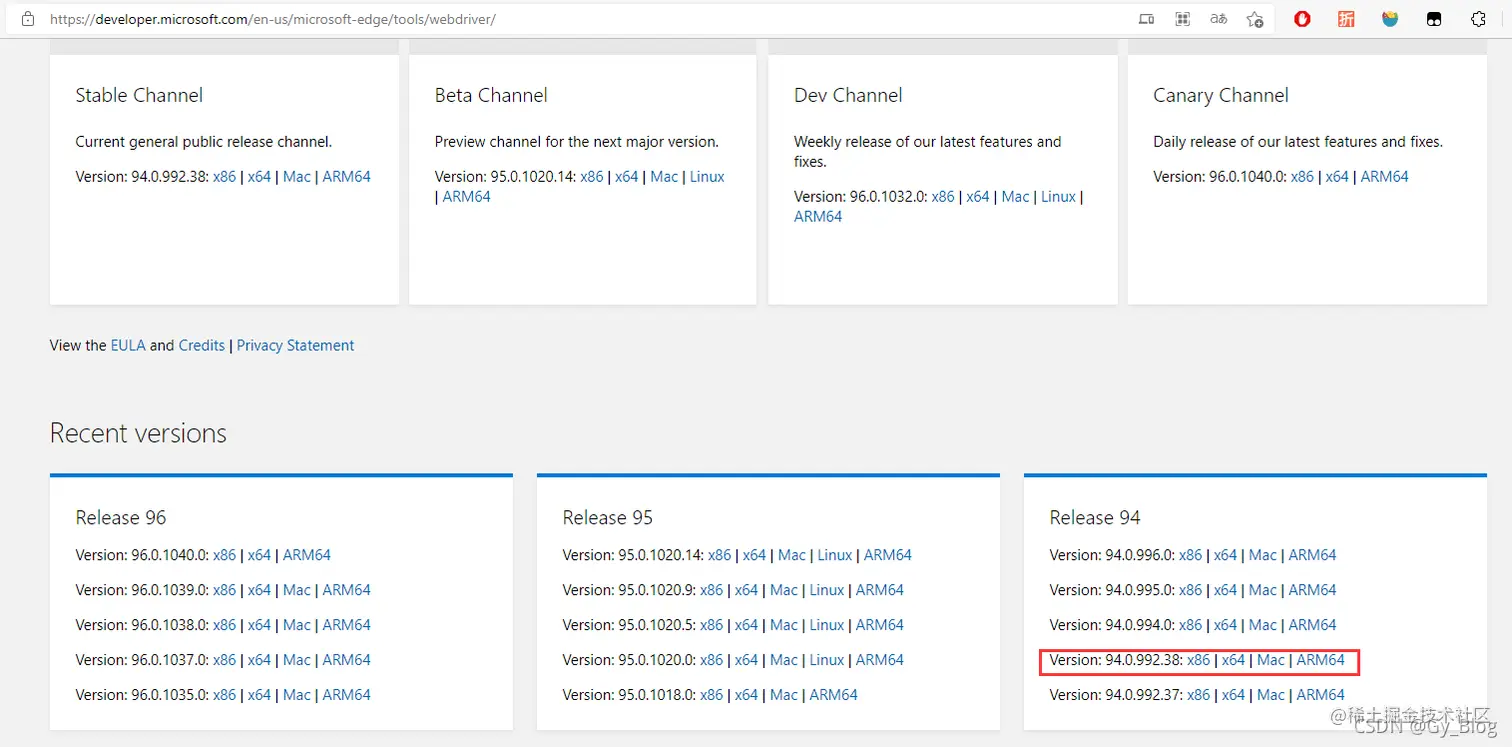Open the Tampermonkey extension icon

tap(1434, 19)
